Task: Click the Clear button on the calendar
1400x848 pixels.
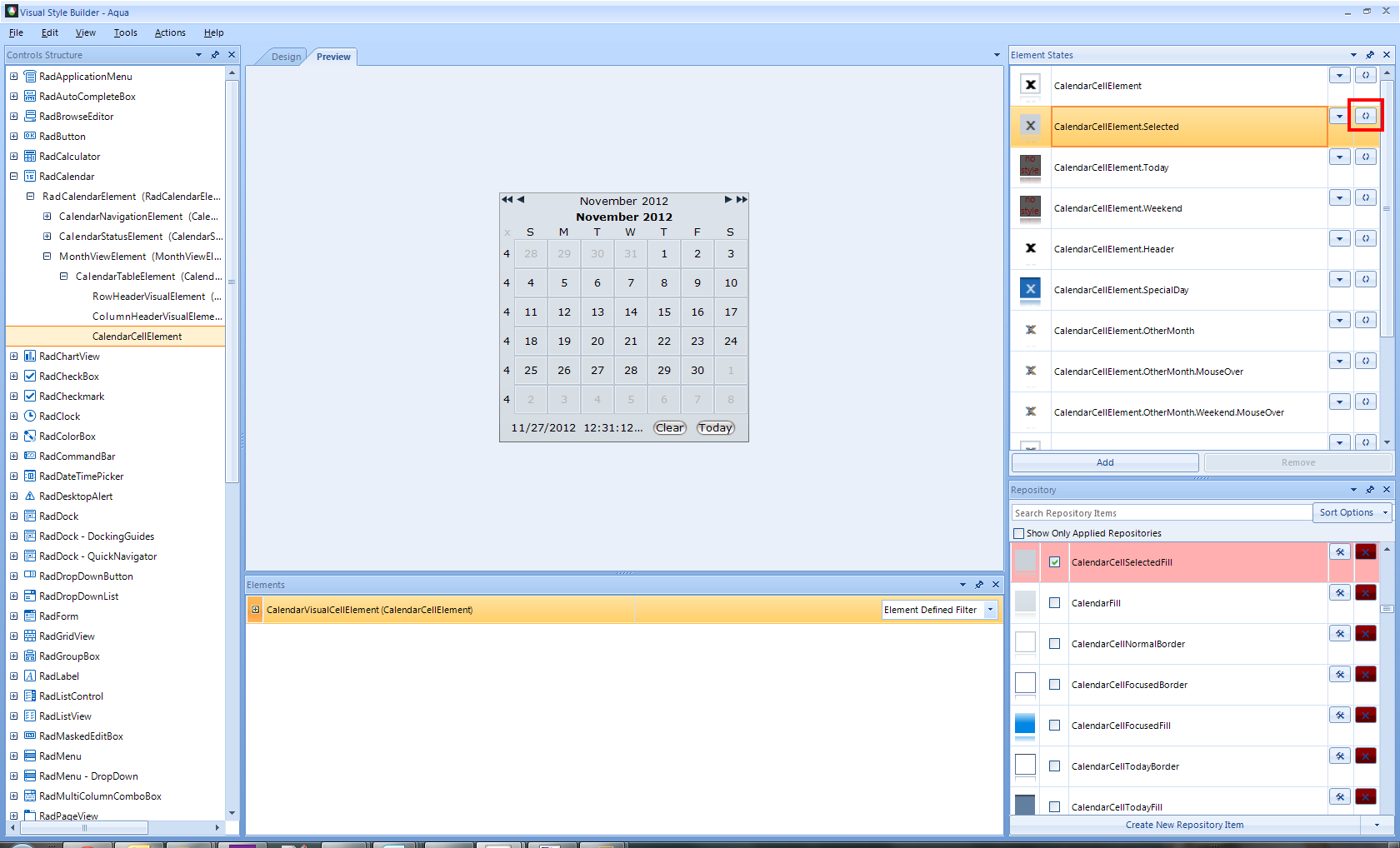Action: (x=670, y=427)
